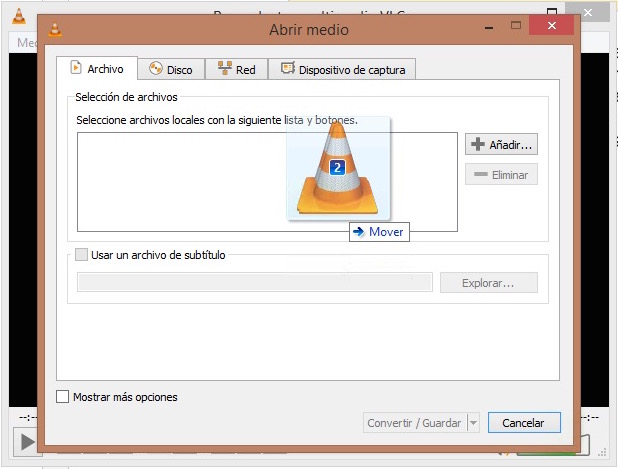The image size is (618, 469).
Task: Click the VLC cone icon in dialog title bar
Action: [x=55, y=30]
